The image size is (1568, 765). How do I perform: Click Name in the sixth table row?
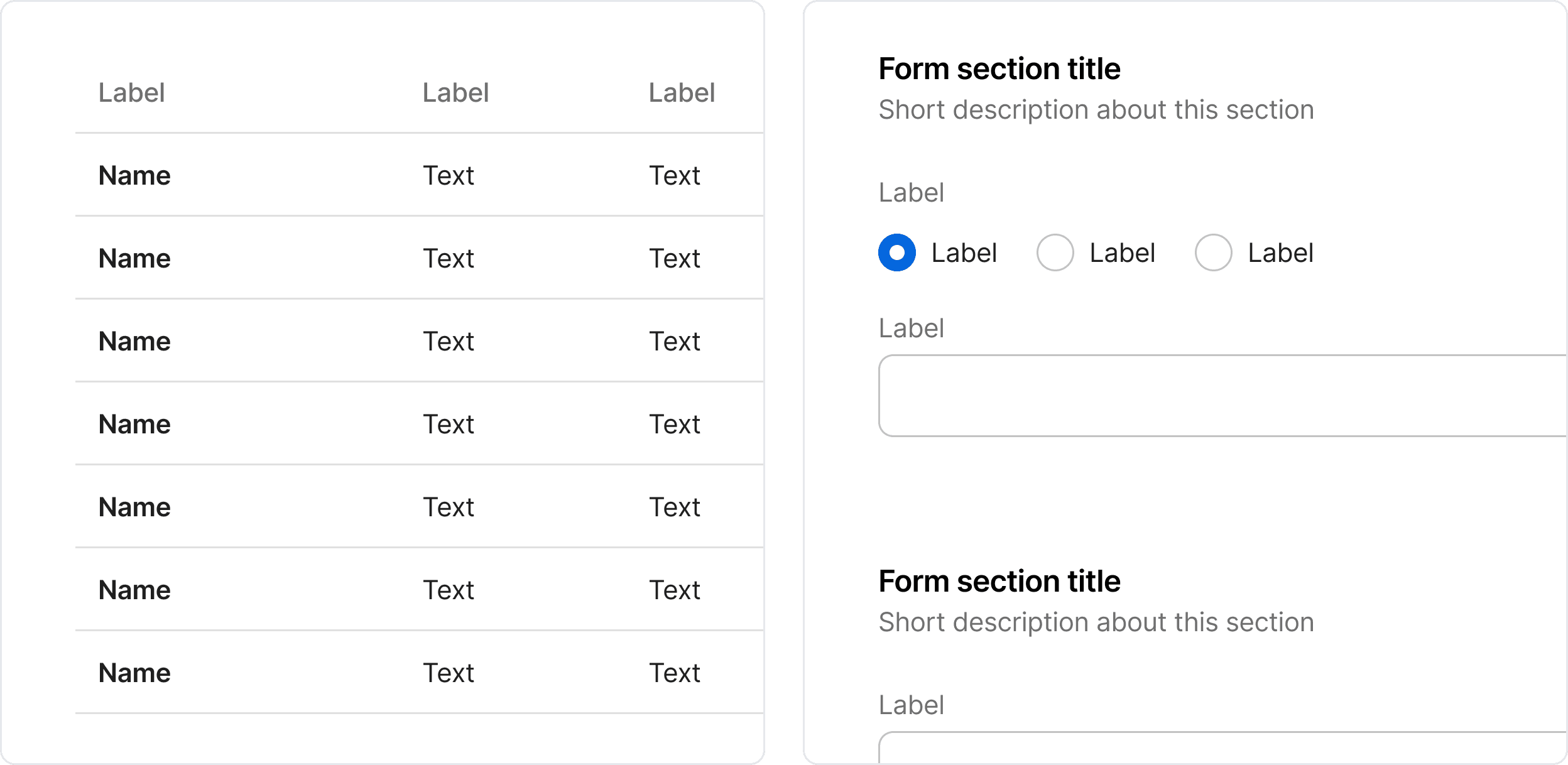[134, 590]
